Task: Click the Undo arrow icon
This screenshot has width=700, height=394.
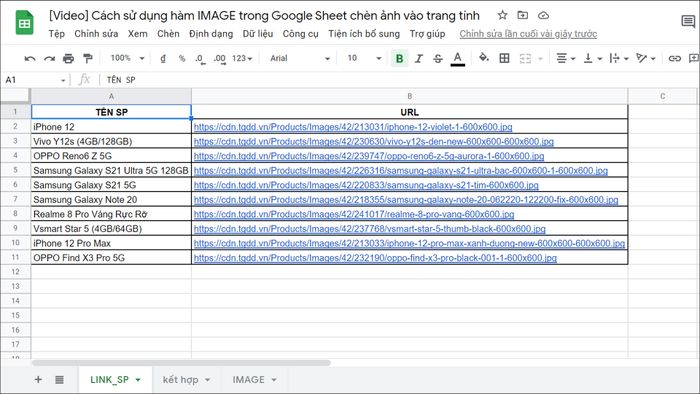Action: [x=30, y=58]
